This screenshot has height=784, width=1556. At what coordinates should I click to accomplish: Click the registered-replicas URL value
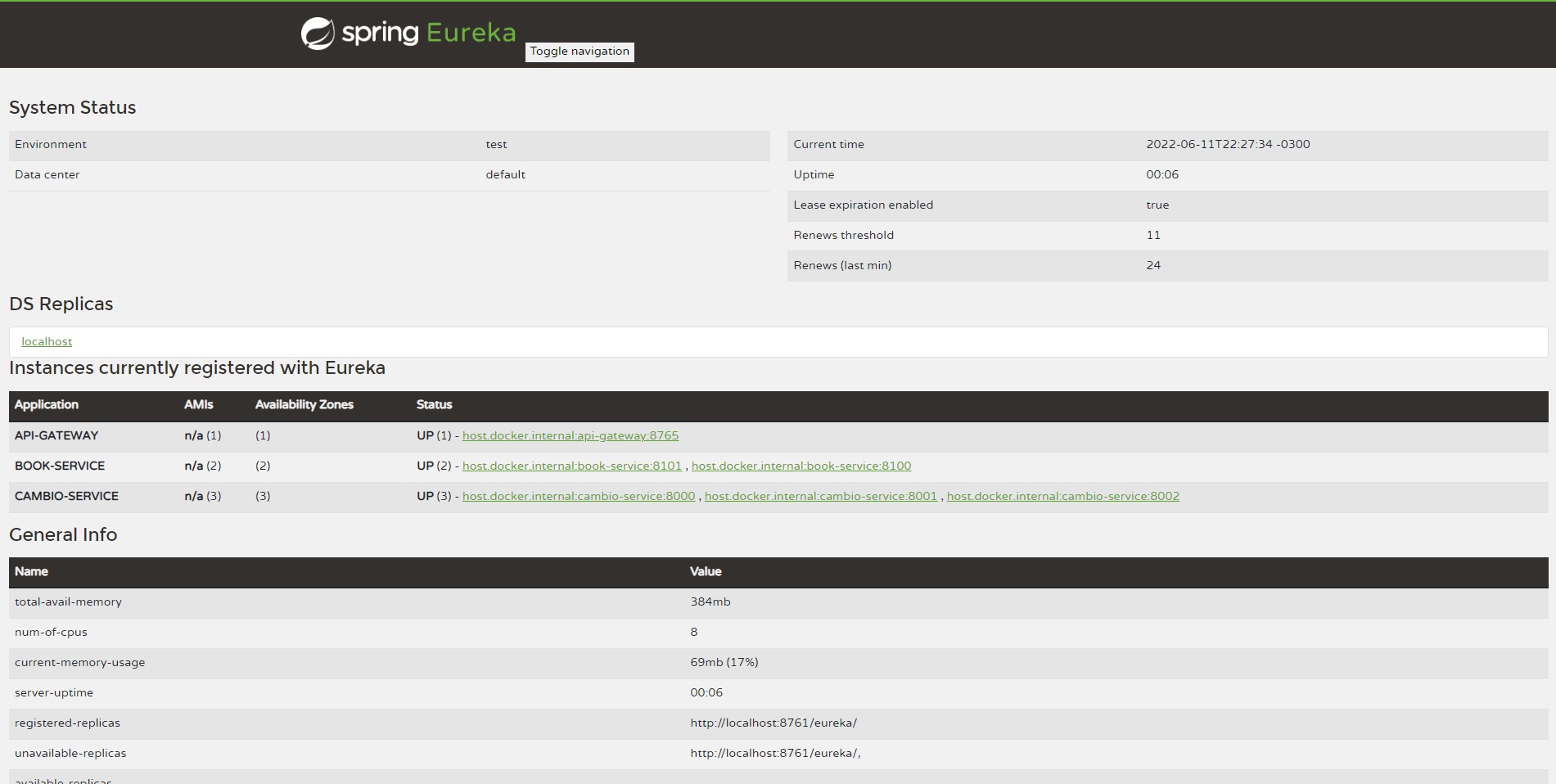point(773,723)
